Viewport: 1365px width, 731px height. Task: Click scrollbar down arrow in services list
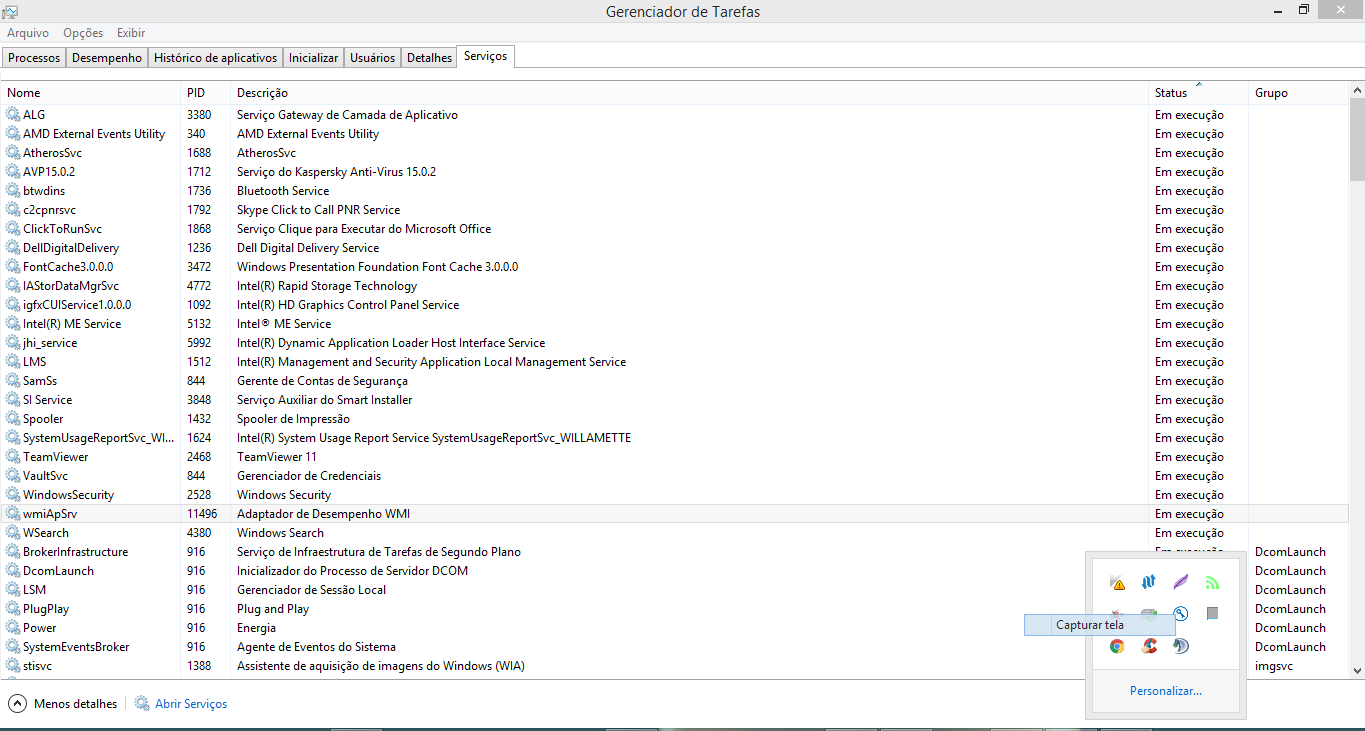click(x=1357, y=671)
